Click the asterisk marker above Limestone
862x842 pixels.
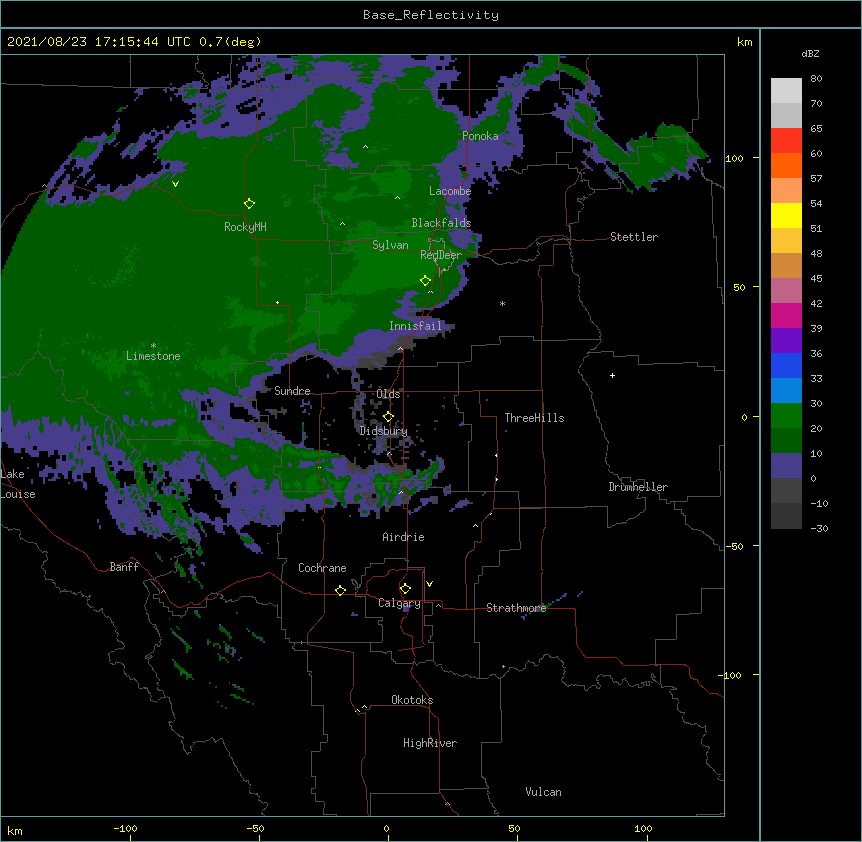(153, 346)
